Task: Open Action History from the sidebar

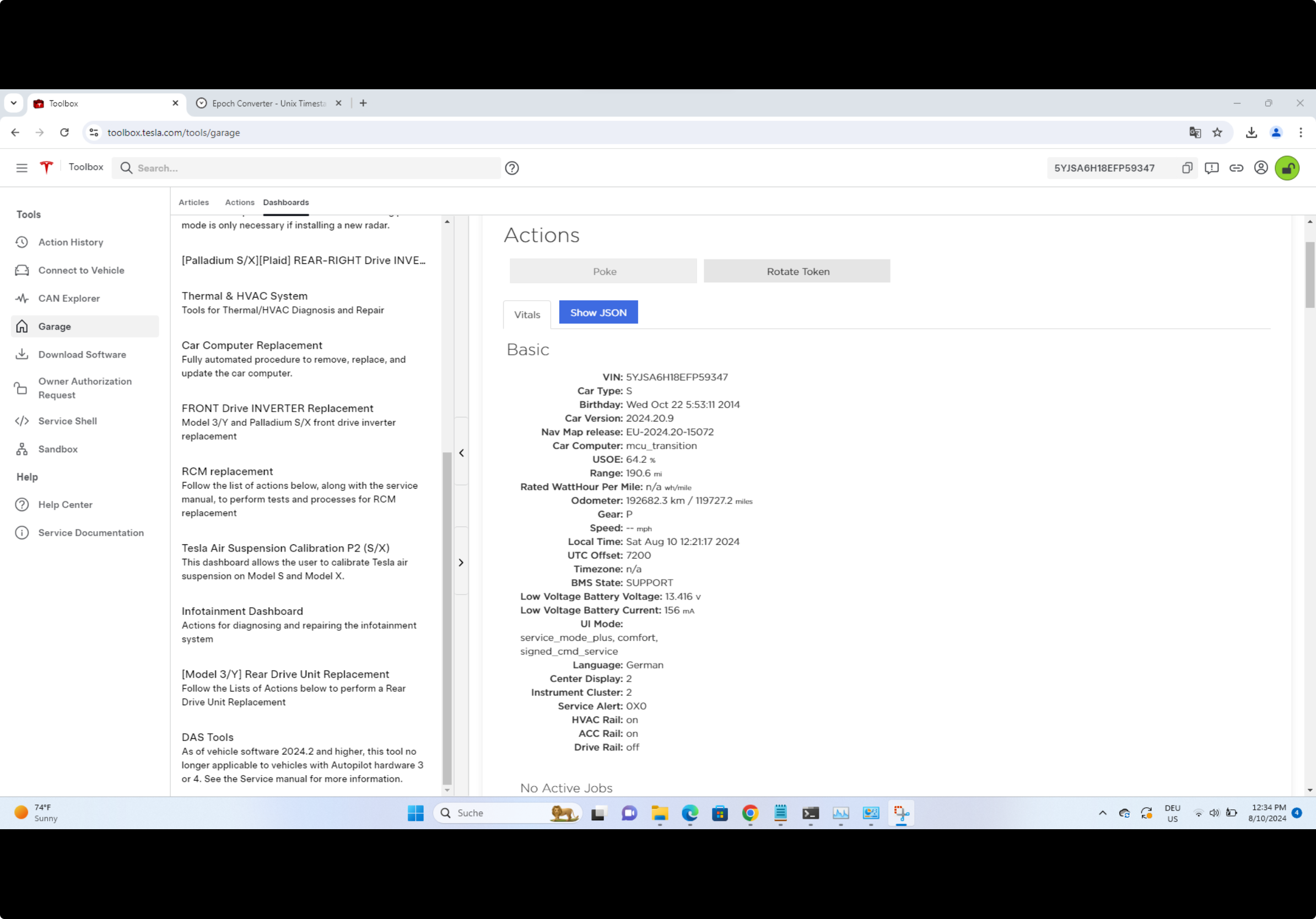Action: click(x=85, y=242)
